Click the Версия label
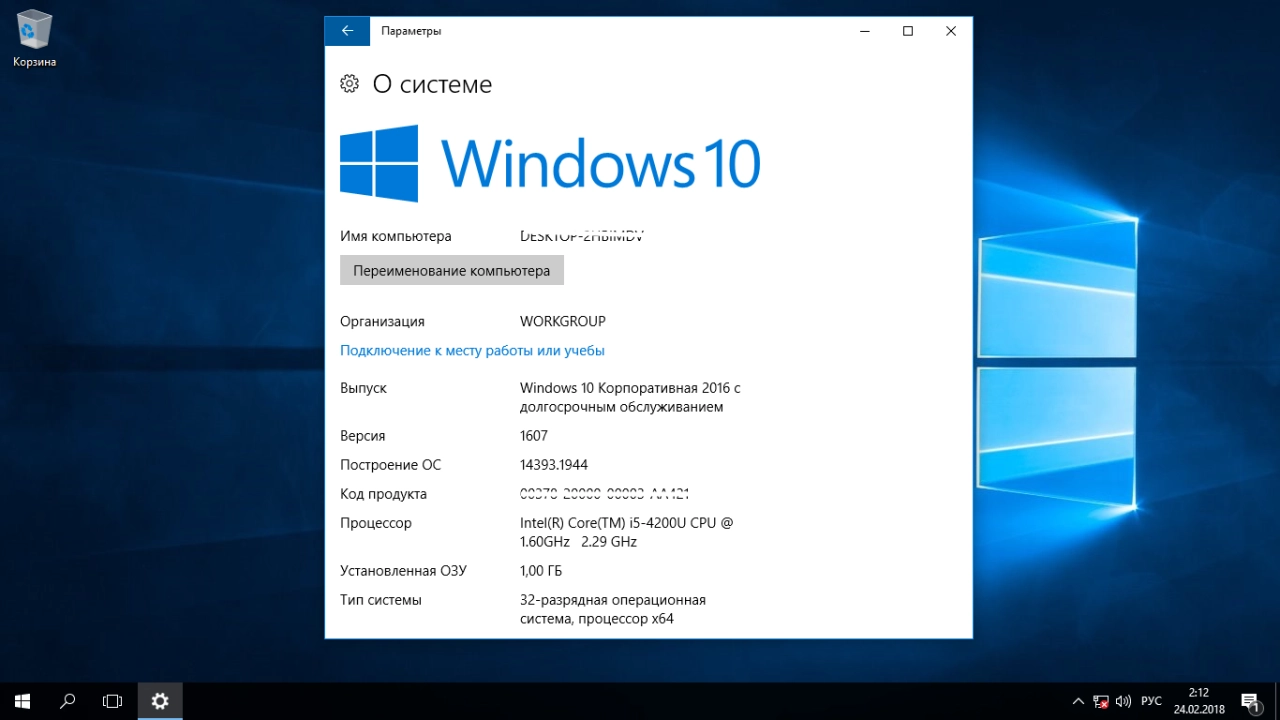The image size is (1280, 720). point(362,436)
